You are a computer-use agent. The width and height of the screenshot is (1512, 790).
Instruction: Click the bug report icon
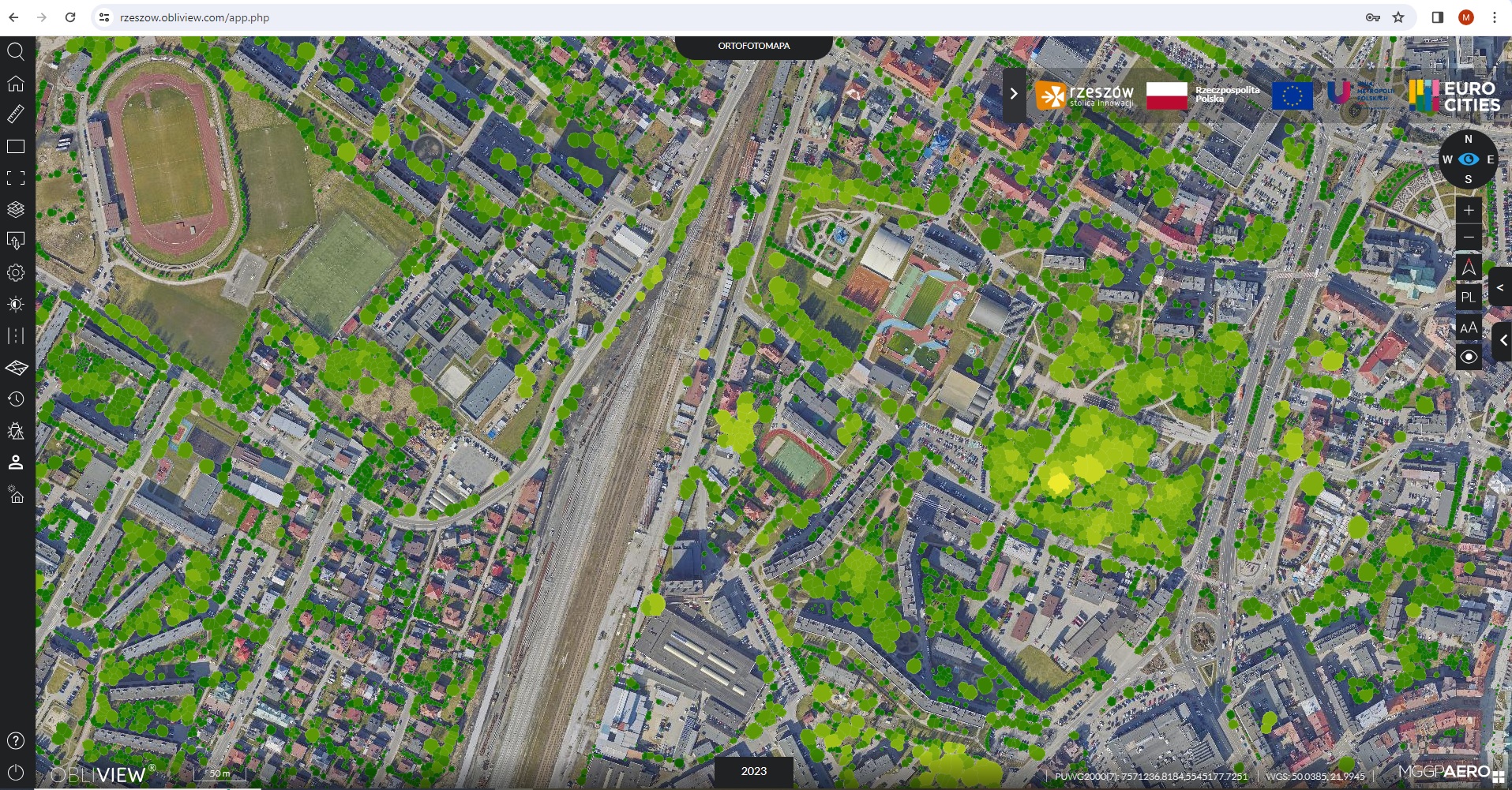coord(16,431)
